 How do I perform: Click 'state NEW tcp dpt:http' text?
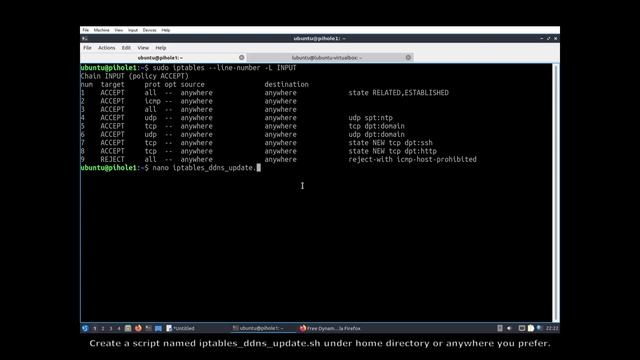(x=392, y=151)
